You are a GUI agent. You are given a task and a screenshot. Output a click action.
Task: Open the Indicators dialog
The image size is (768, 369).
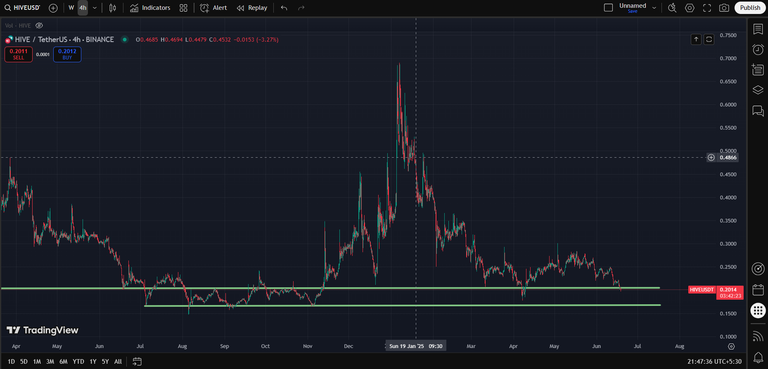pyautogui.click(x=150, y=8)
